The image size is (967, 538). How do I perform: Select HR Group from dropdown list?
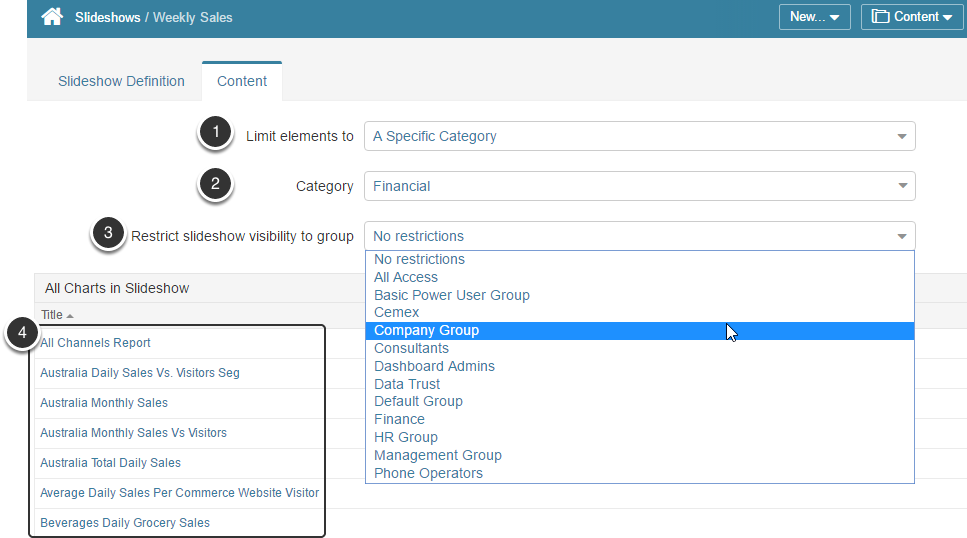tap(405, 437)
